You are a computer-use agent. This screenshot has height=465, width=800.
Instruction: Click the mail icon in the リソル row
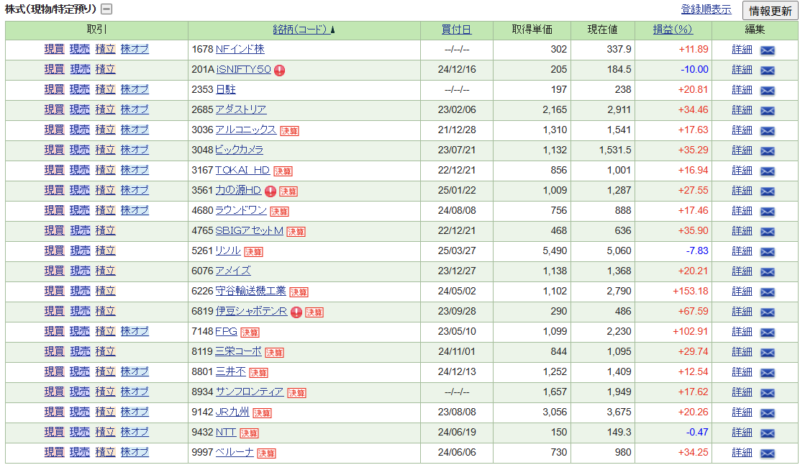point(767,252)
